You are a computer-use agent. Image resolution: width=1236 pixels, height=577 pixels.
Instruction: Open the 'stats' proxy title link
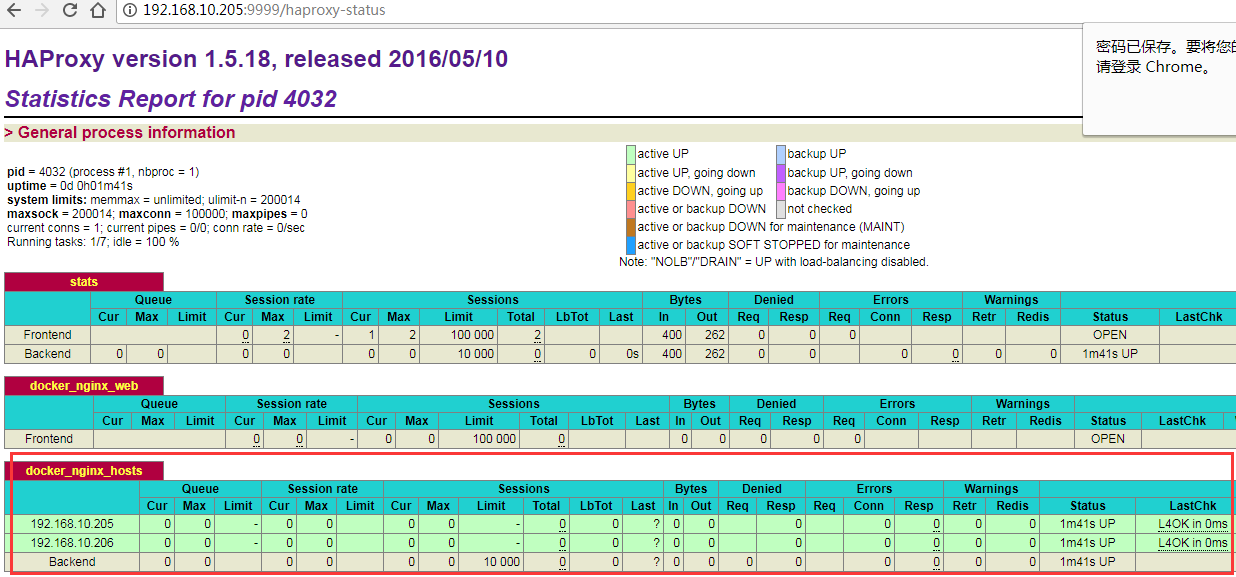click(x=84, y=282)
